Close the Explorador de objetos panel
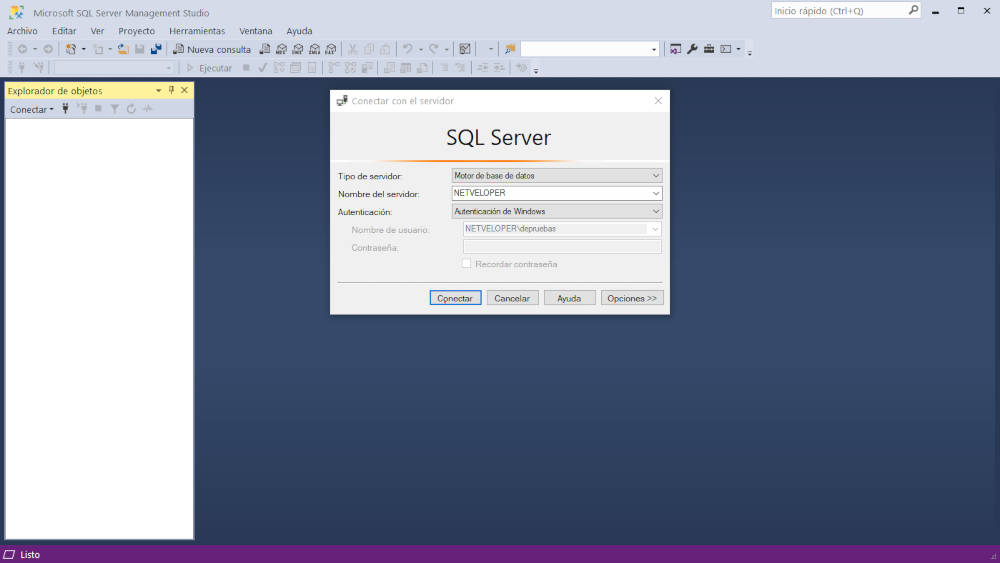 tap(184, 91)
